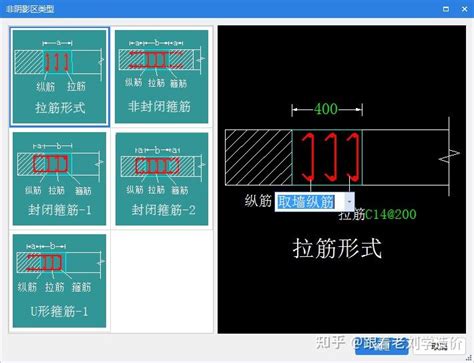Maximize the 非阴影区类型 dialog
This screenshot has width=474, height=363.
446,9
